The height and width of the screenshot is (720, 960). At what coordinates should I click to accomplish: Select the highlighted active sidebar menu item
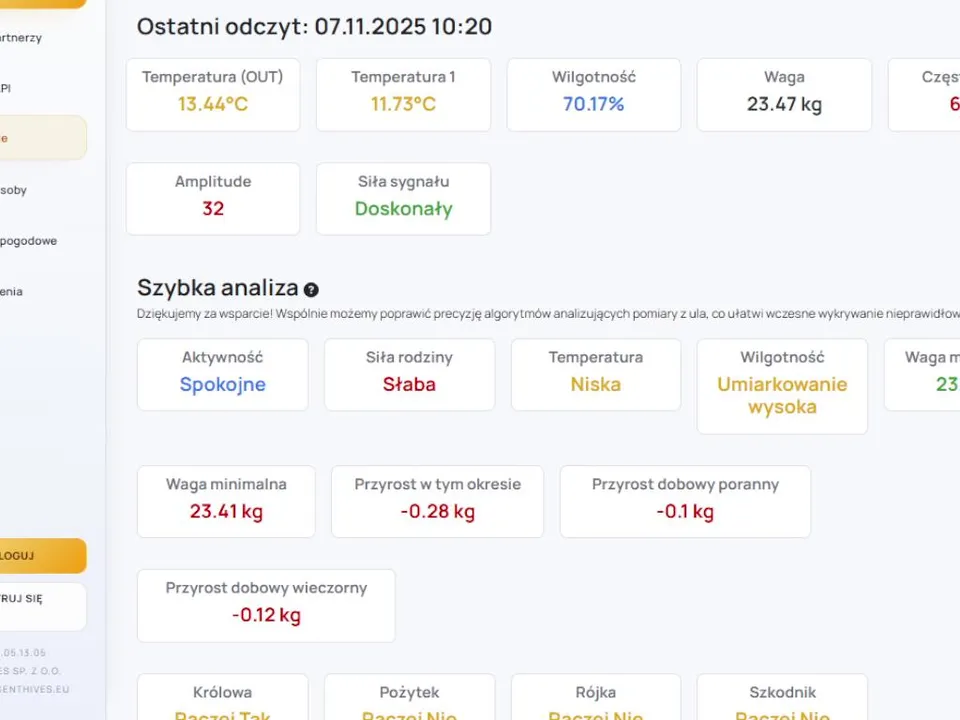42,138
